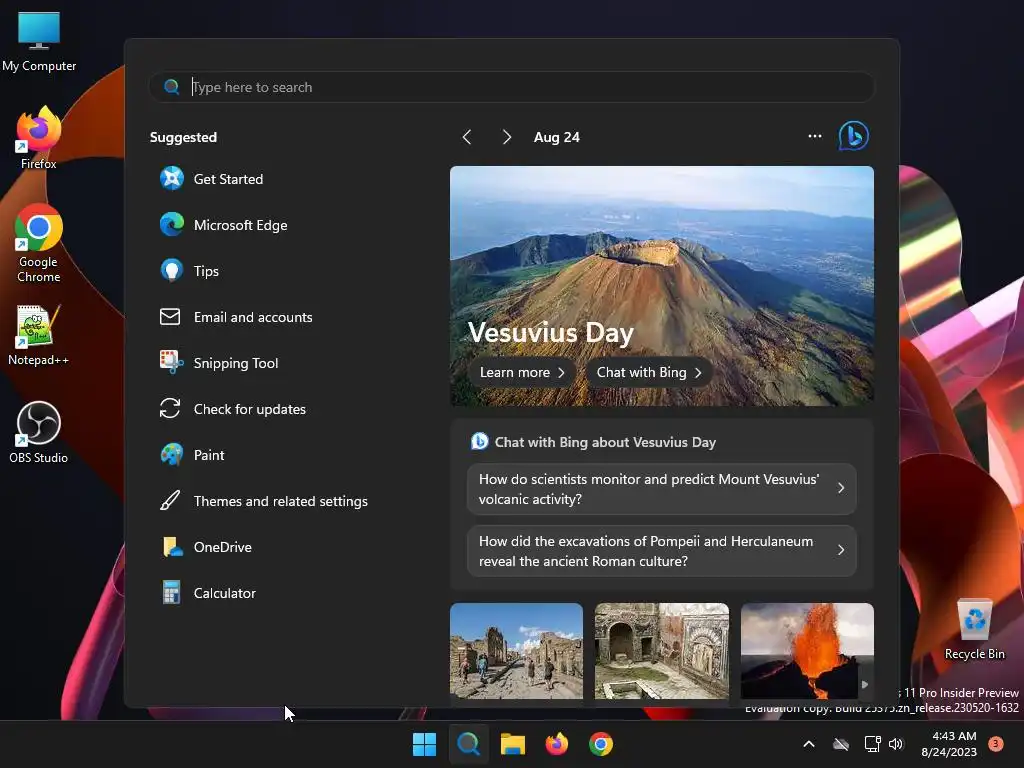Click Chat with Bing about Vesuvius Day heading

coord(605,442)
